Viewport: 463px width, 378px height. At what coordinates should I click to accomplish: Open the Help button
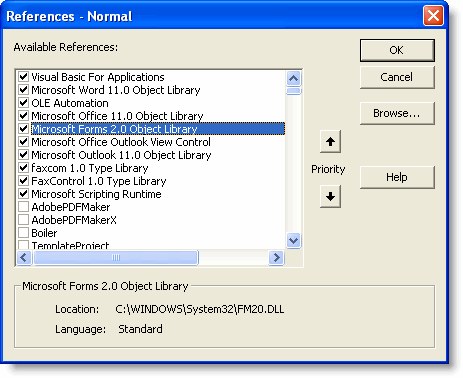[397, 177]
